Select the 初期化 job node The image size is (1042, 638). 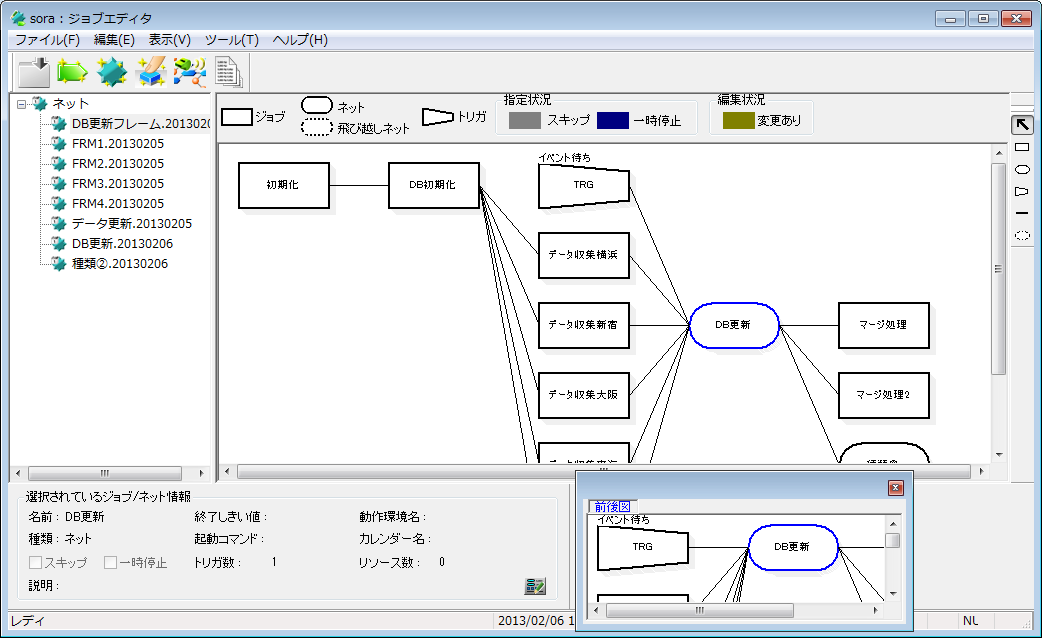click(284, 185)
